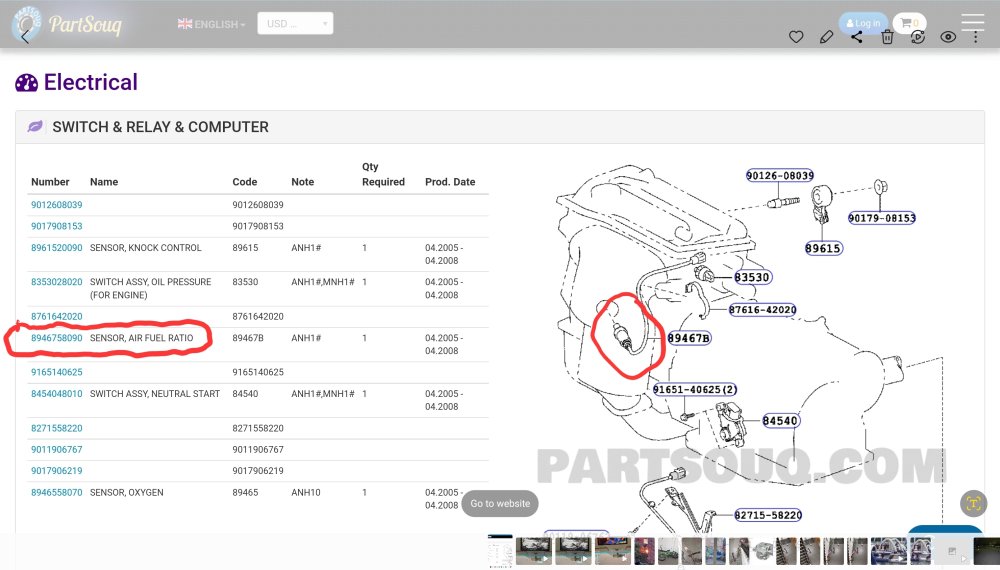This screenshot has width=1000, height=570.
Task: Open part number 9017908153 link
Action: [x=57, y=226]
